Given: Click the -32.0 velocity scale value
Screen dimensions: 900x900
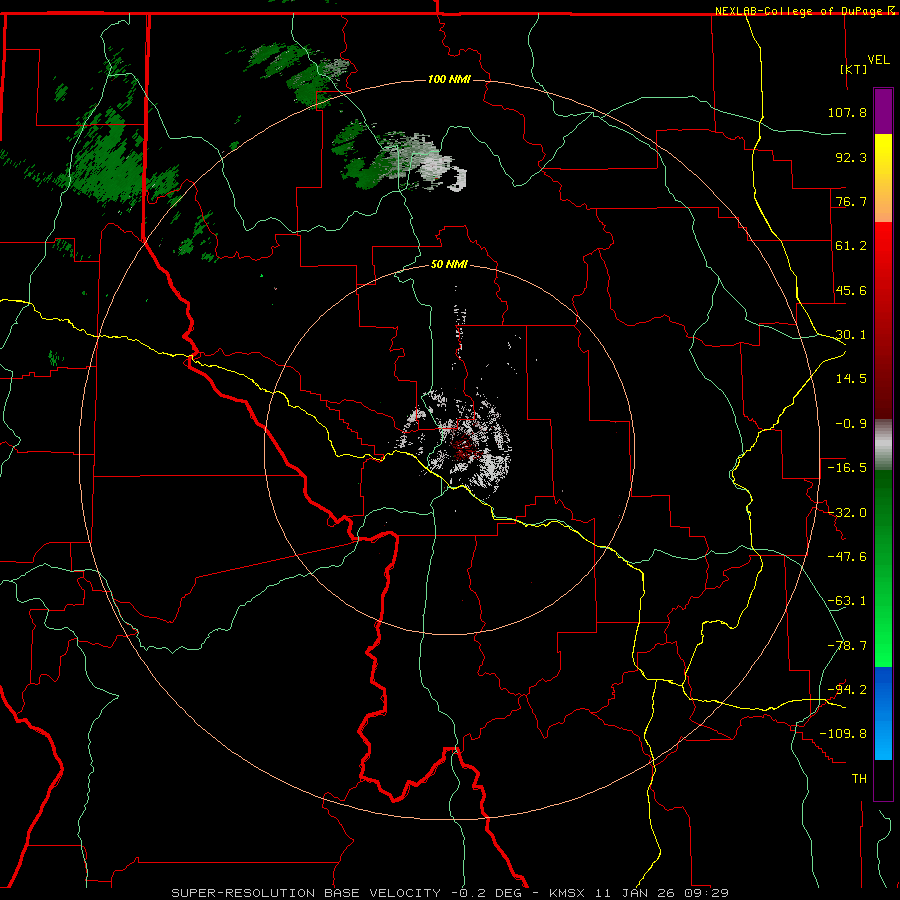Looking at the screenshot, I should click(x=847, y=513).
